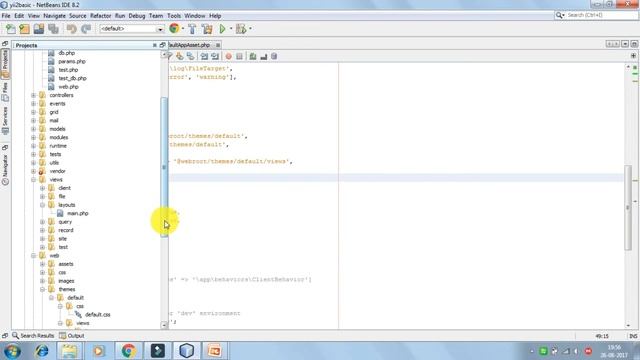Screen dimensions: 640x360
Task: Click the Save All toolbar icon
Action: (53, 29)
